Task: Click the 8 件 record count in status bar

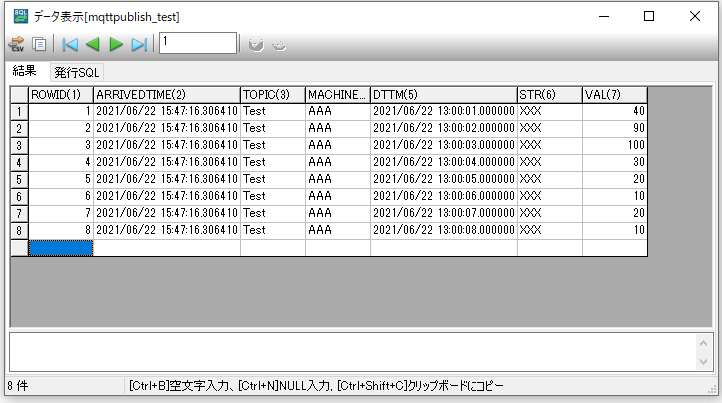Action: pos(18,385)
